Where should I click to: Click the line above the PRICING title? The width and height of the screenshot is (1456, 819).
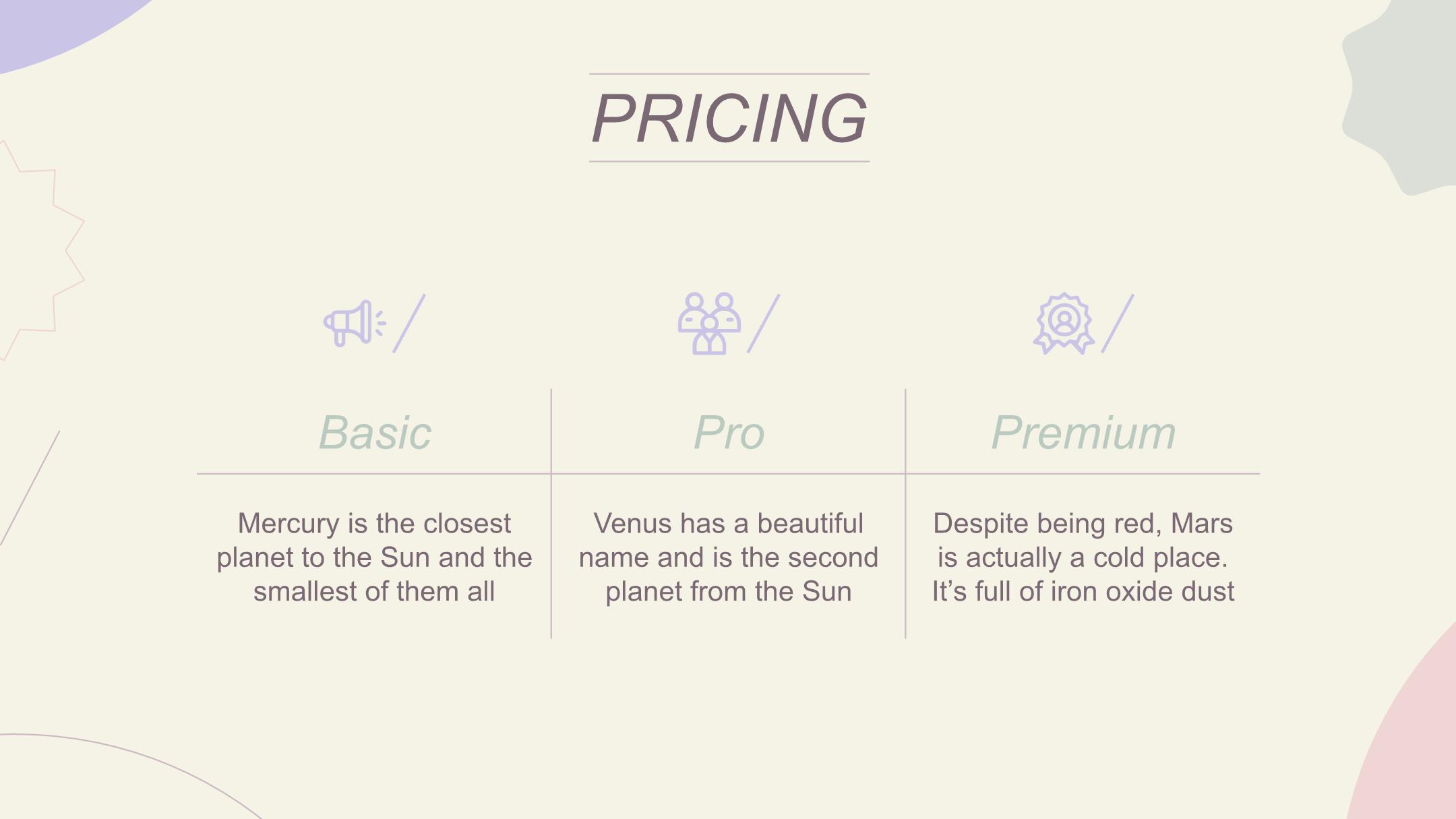pos(729,73)
